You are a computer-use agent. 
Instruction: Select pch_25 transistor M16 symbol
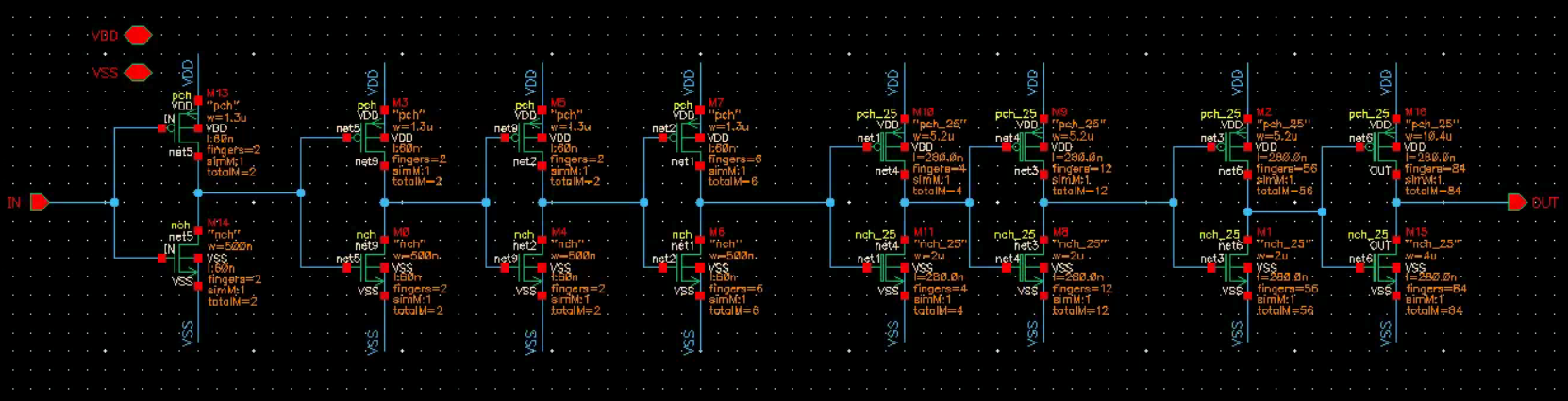click(x=1383, y=147)
